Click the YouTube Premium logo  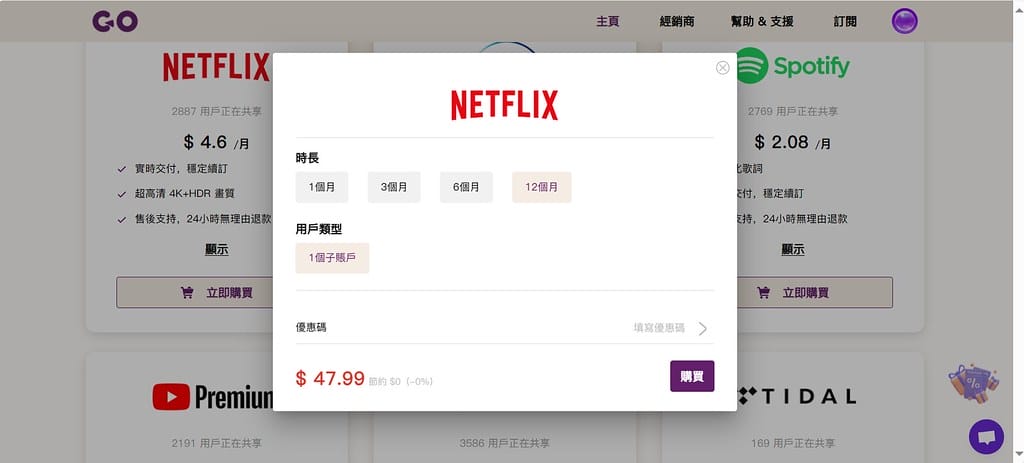pos(212,397)
